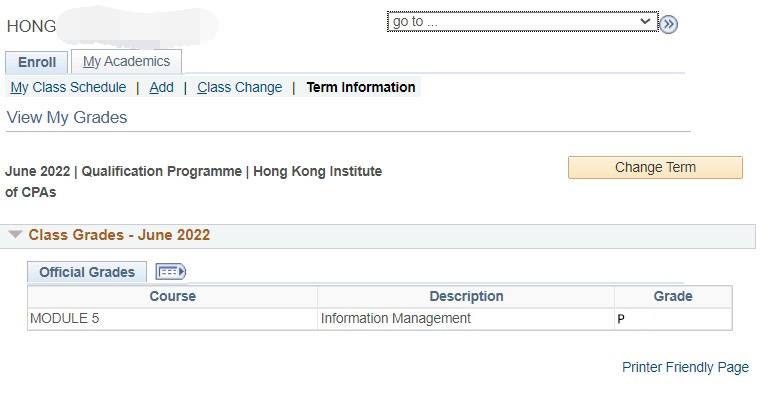Open the 'go to ...' dropdown
Image resolution: width=777 pixels, height=403 pixels.
click(523, 21)
